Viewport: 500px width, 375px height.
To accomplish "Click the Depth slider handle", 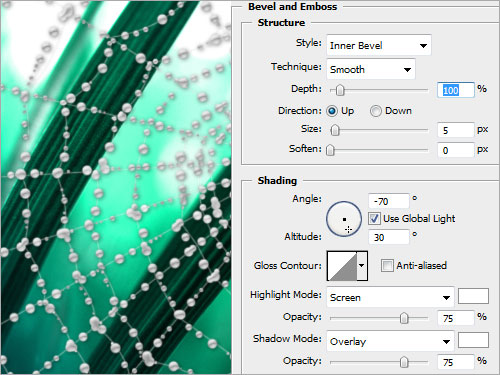I will coord(340,90).
